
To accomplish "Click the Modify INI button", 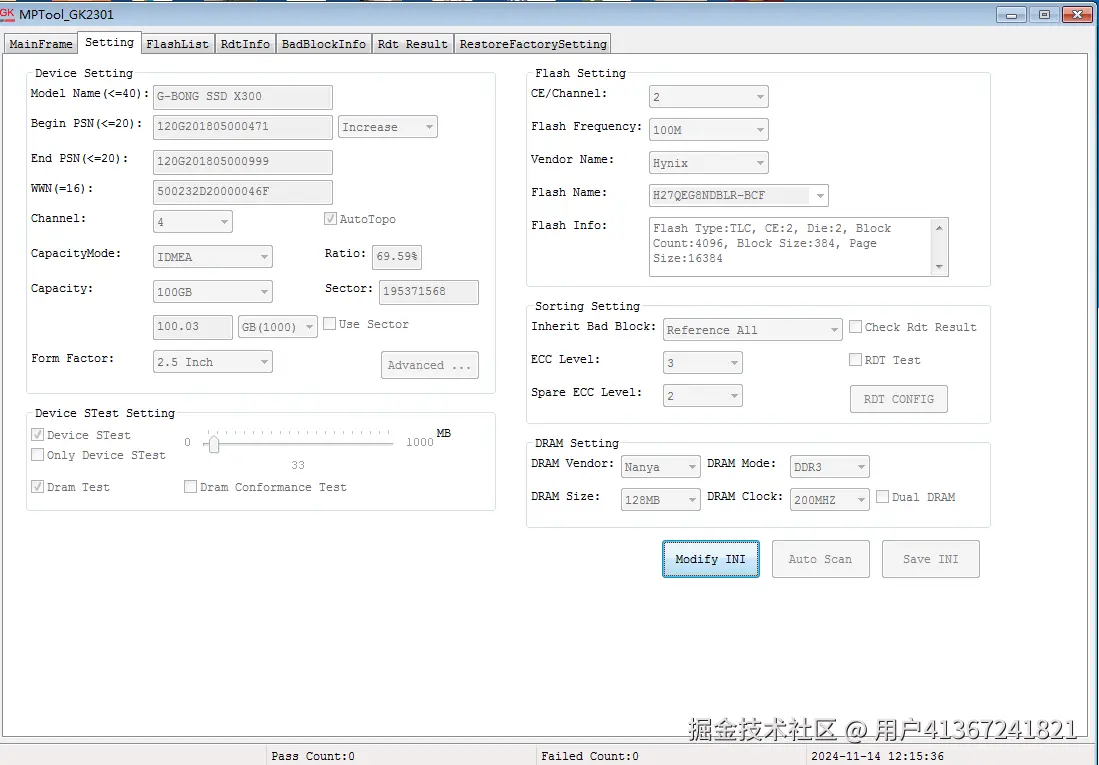I will [711, 559].
